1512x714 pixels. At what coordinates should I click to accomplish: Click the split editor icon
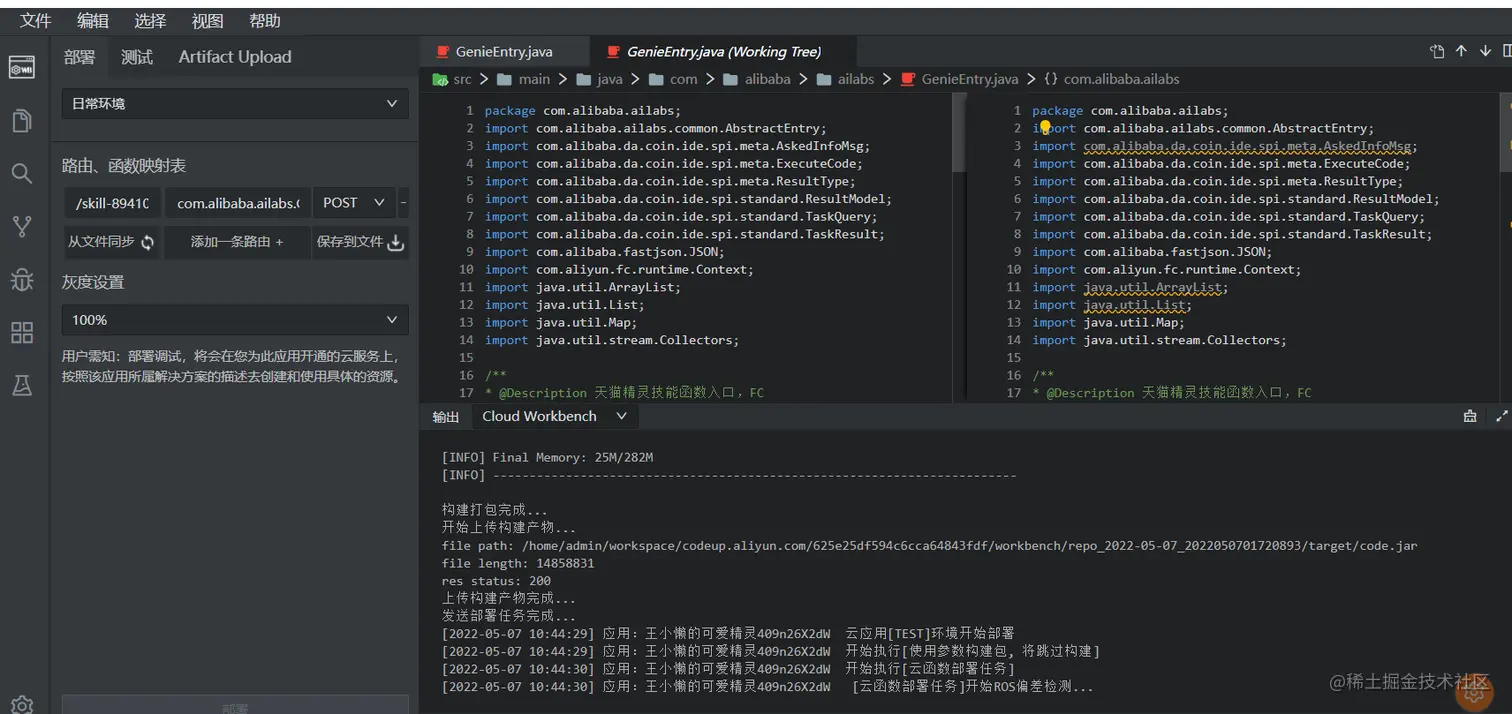[x=1506, y=52]
